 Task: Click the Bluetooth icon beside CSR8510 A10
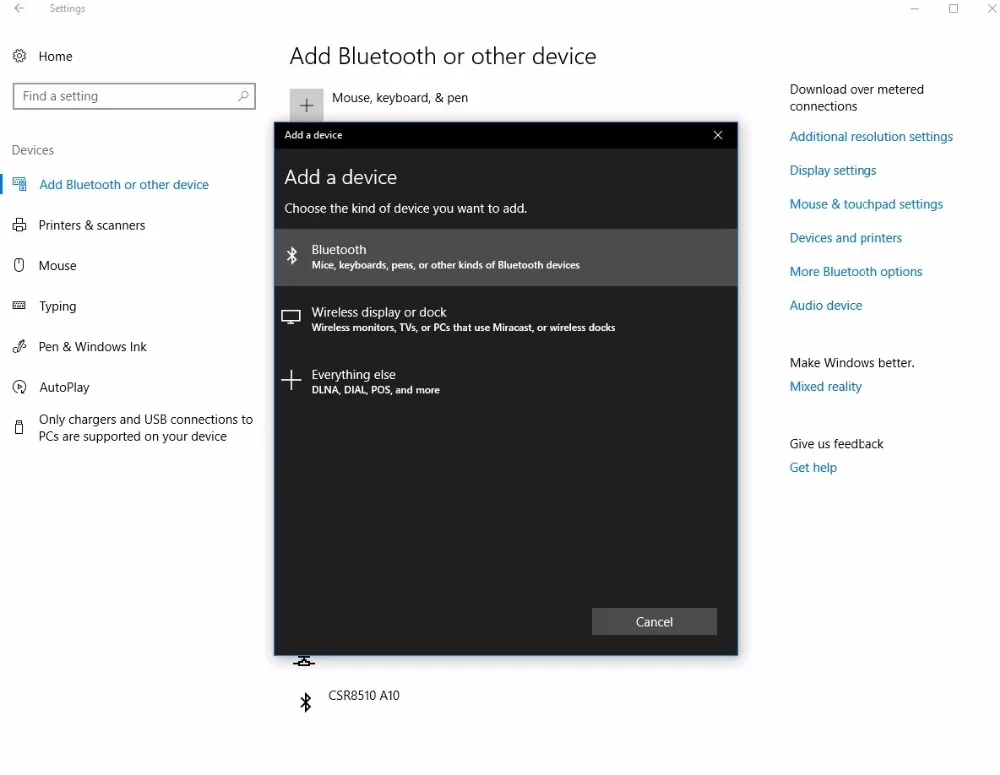pos(306,702)
